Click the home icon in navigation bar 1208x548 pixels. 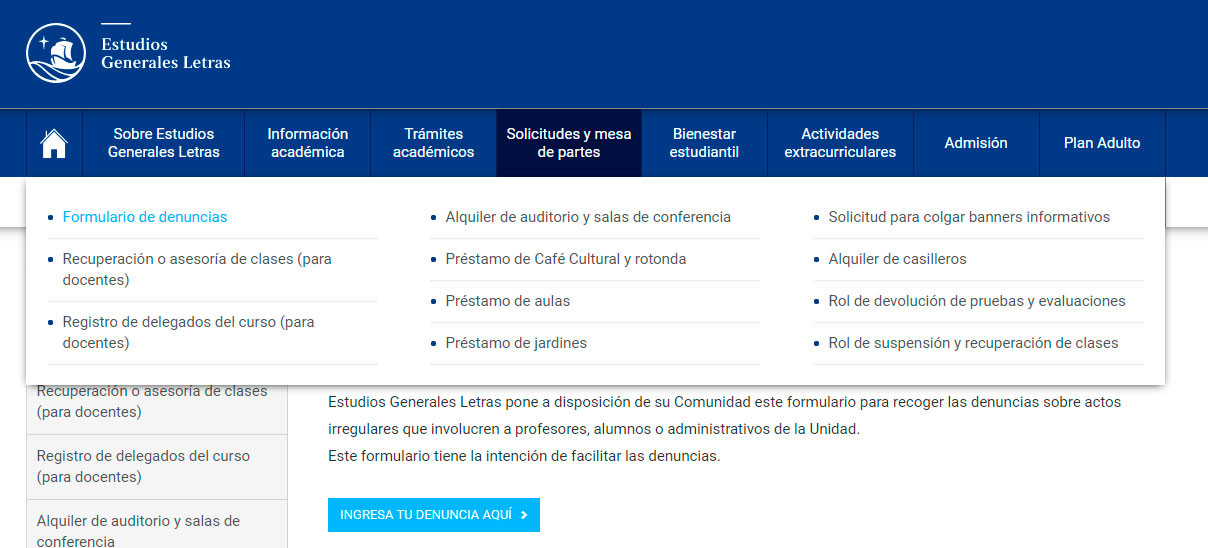point(54,143)
